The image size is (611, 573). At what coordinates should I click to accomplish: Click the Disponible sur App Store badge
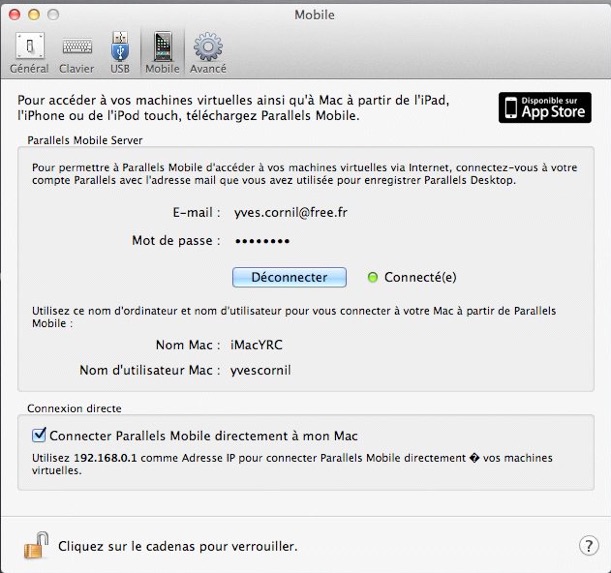[x=545, y=108]
